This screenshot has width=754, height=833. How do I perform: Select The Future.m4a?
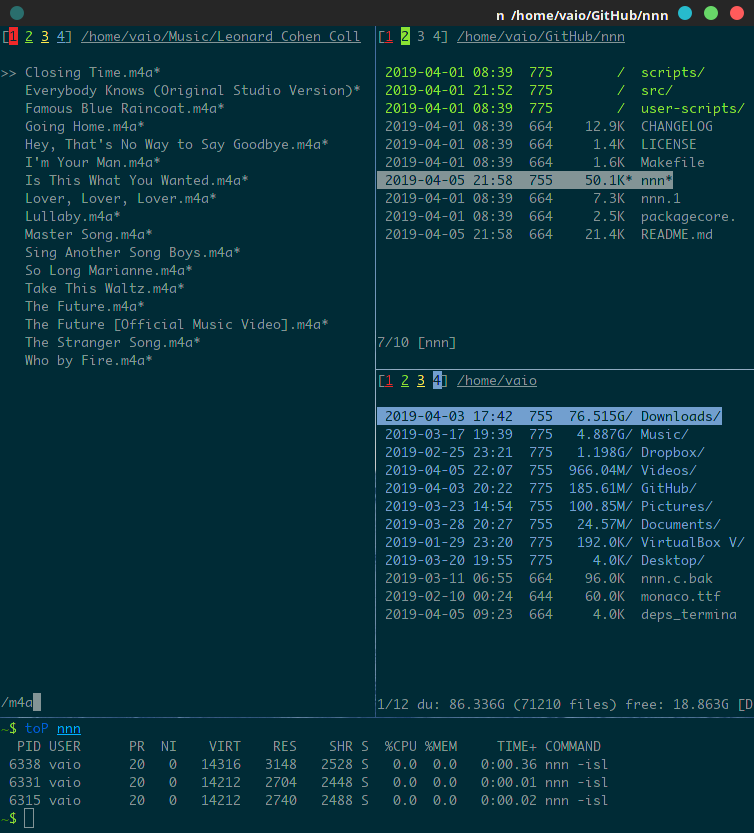coord(84,307)
